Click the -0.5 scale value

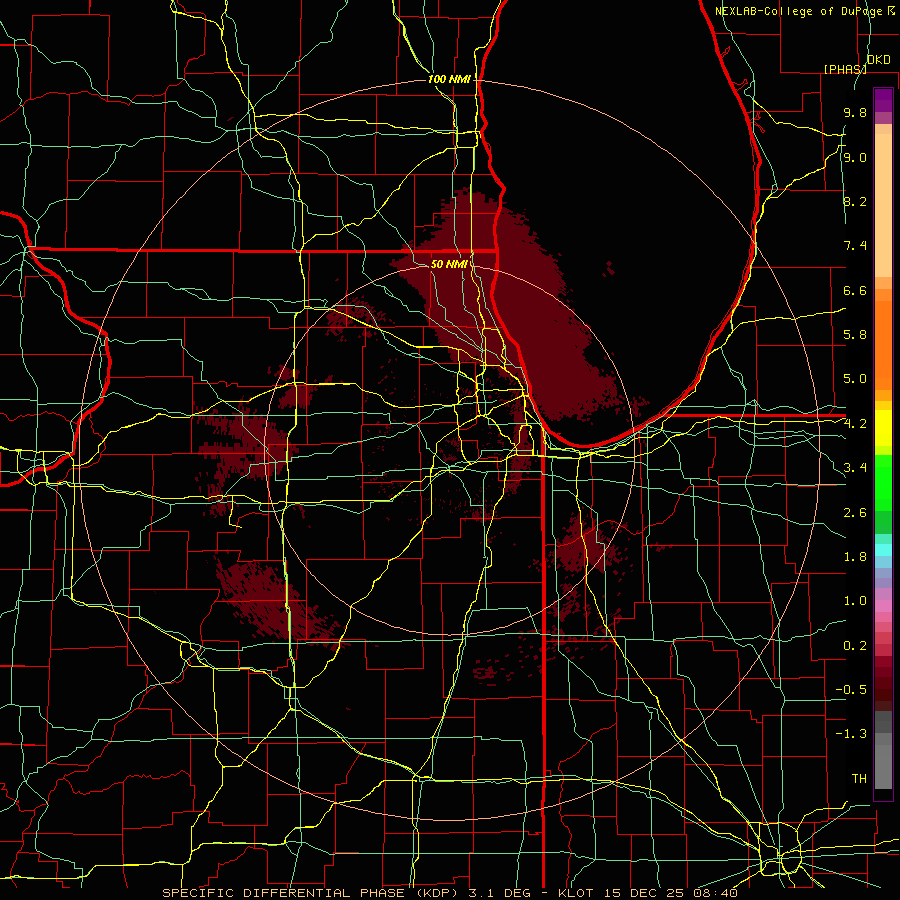point(851,690)
